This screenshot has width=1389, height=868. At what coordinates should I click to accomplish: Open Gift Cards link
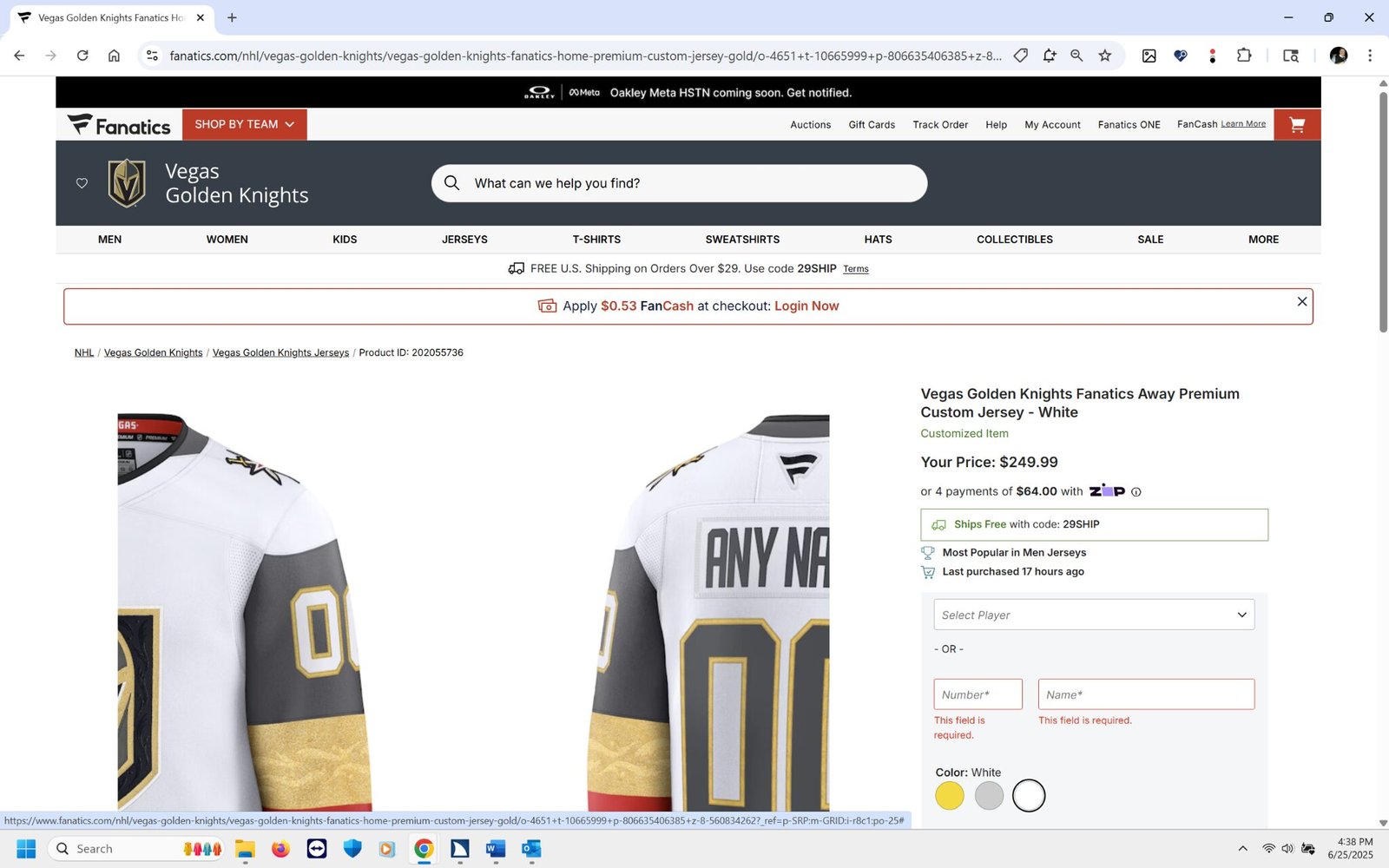tap(872, 125)
